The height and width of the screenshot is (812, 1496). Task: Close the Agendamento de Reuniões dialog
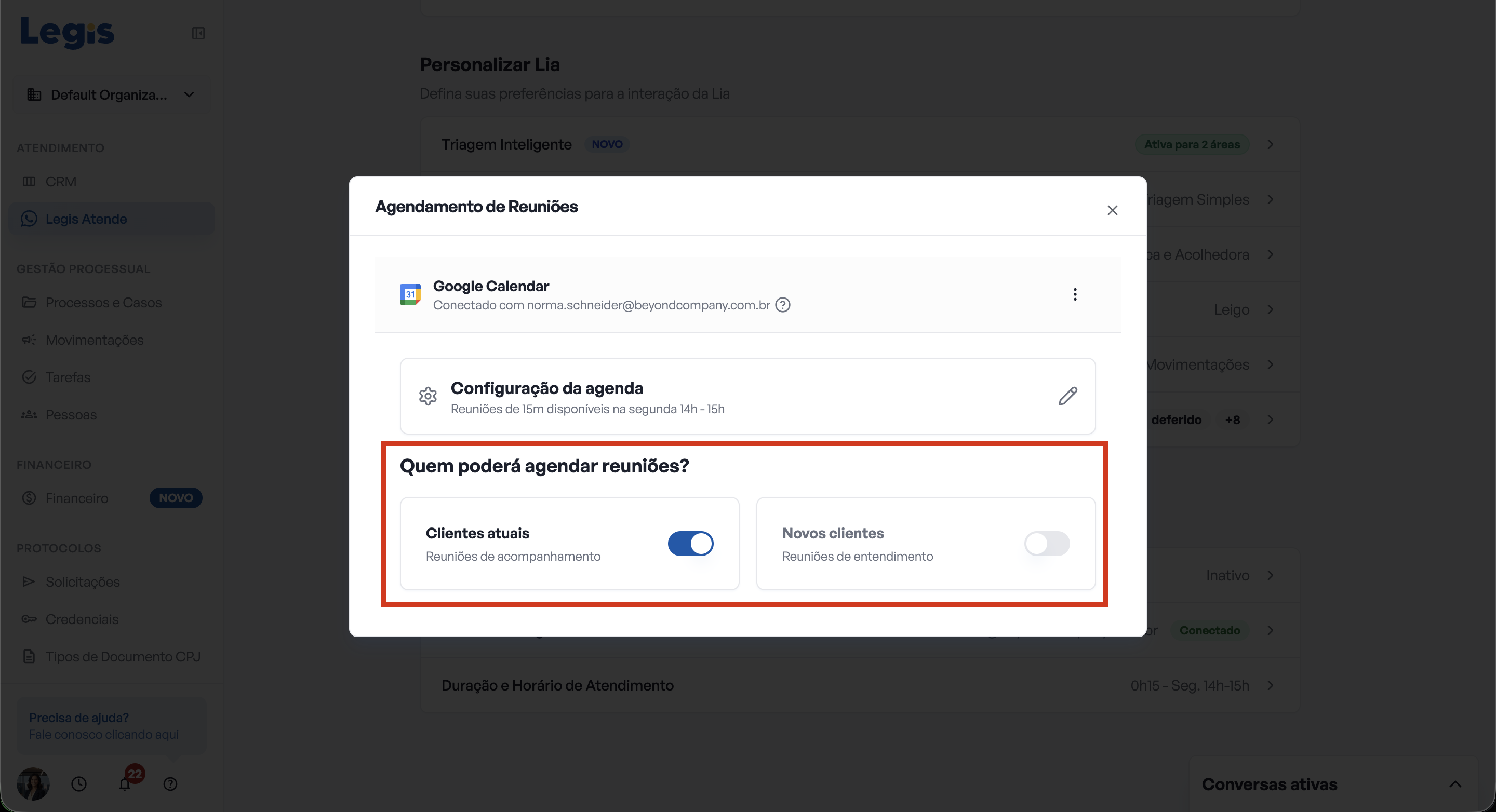point(1112,210)
